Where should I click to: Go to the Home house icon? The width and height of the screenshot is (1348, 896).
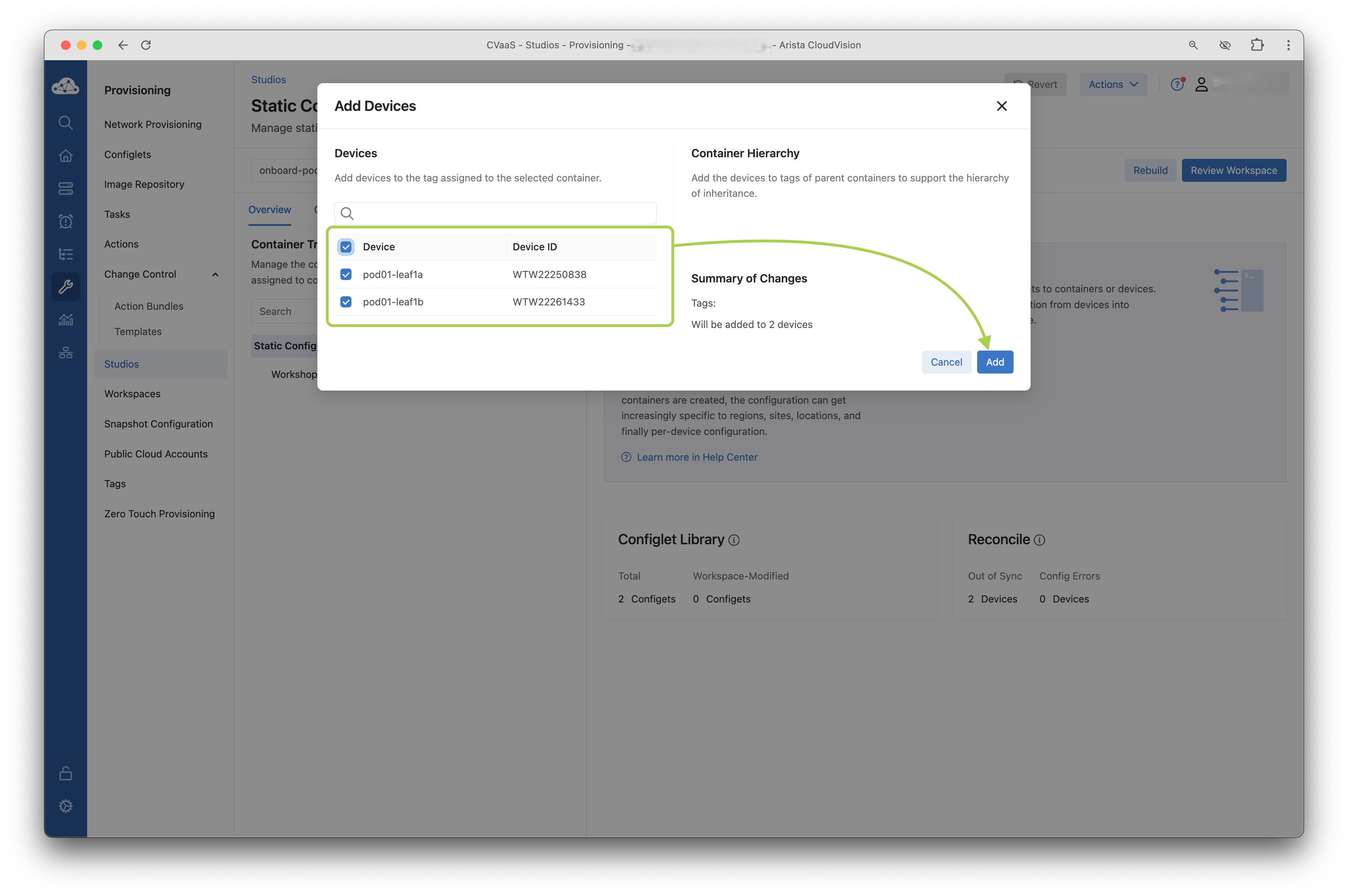coord(65,155)
